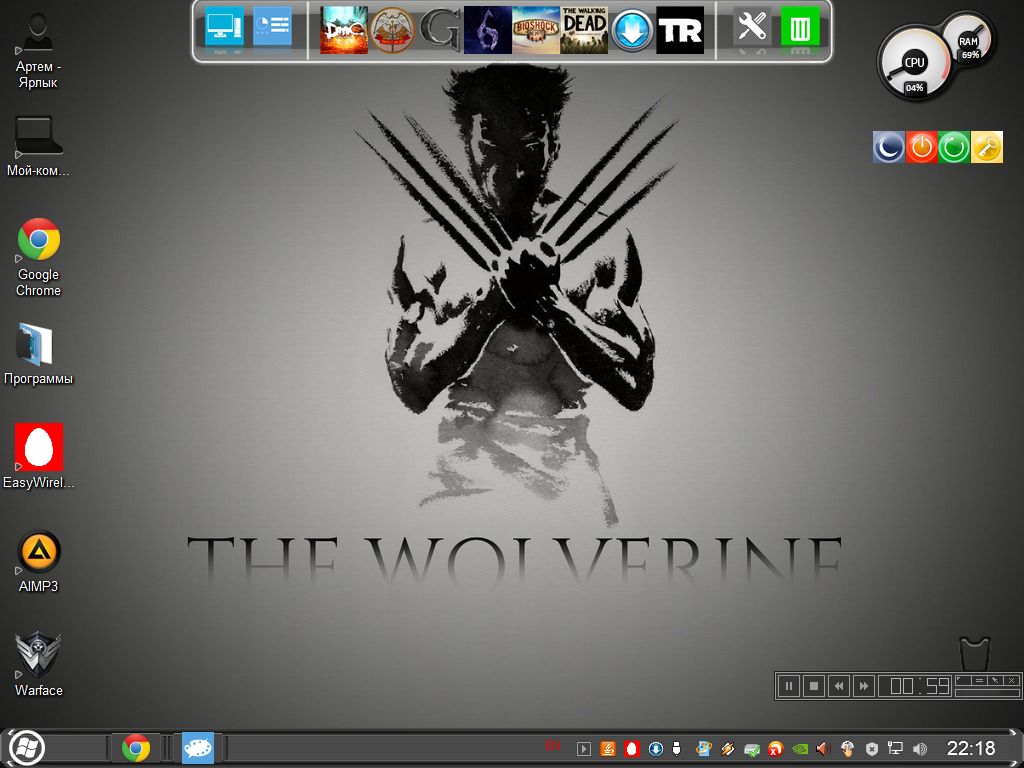Open the blue download manager tray icon
This screenshot has height=768, width=1024.
coord(656,749)
